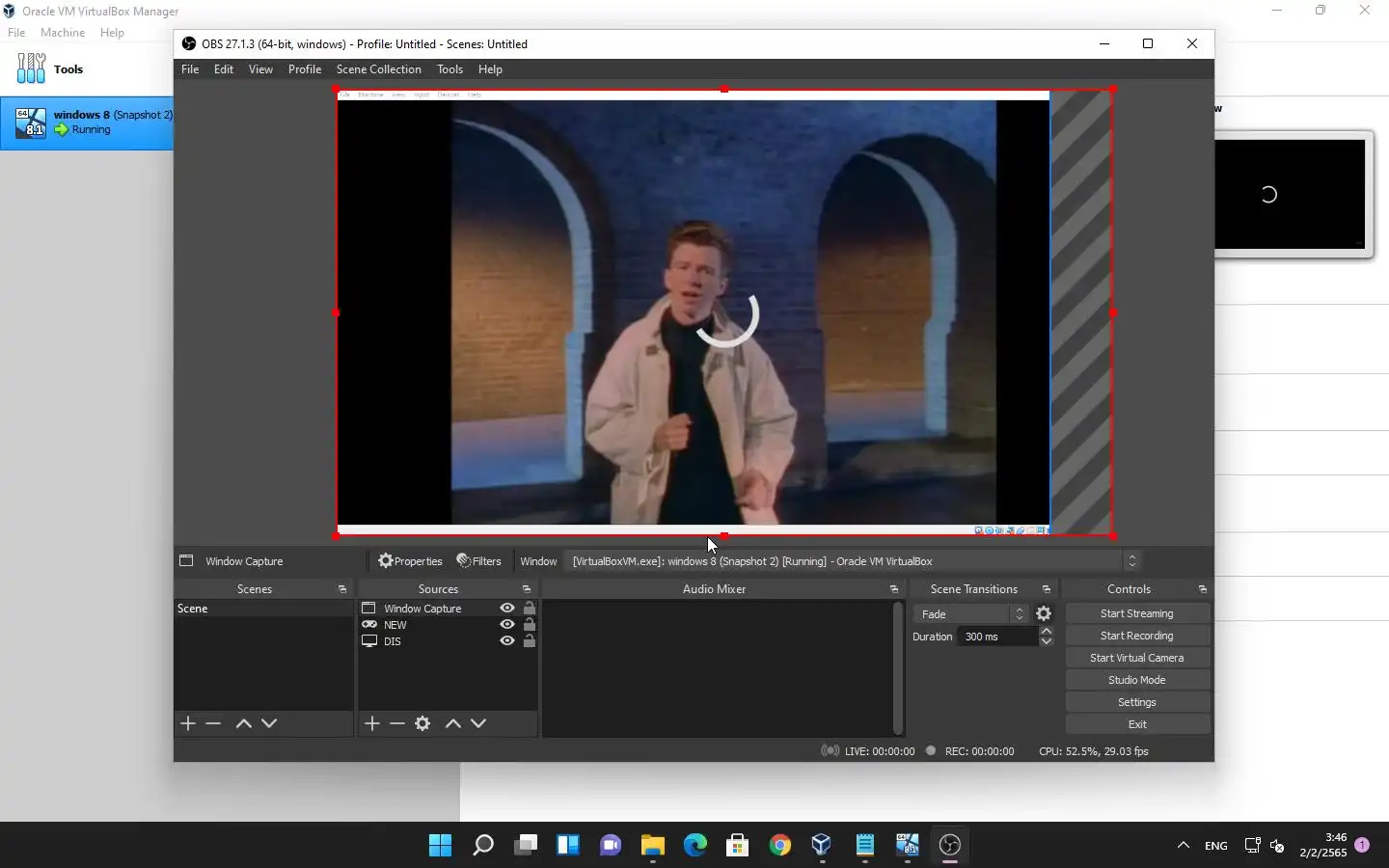Open the taskbar Search icon
The height and width of the screenshot is (868, 1389).
(483, 846)
